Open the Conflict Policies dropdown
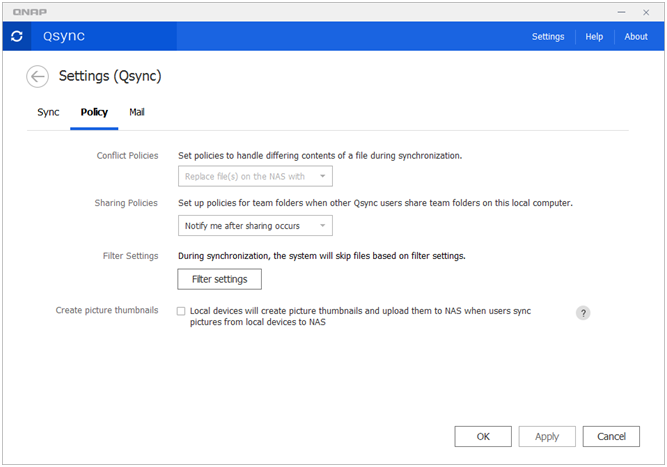This screenshot has height=467, width=667. [255, 176]
